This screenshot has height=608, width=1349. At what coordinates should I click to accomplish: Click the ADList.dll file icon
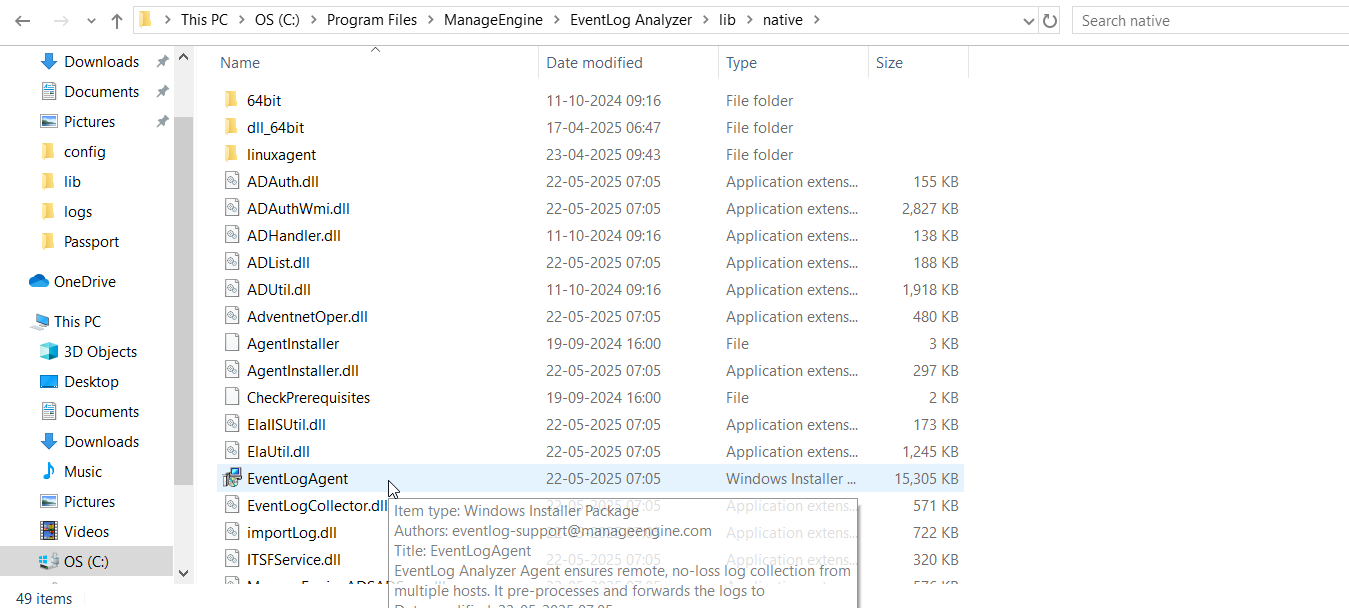231,263
